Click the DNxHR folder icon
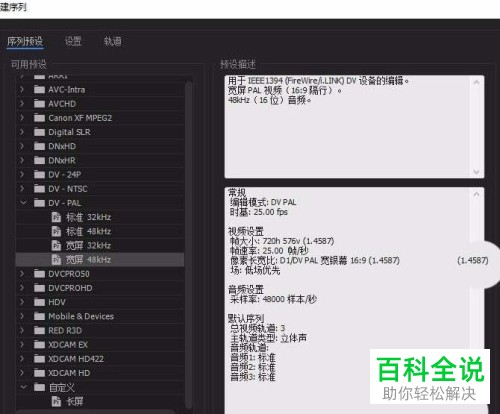 (39, 160)
